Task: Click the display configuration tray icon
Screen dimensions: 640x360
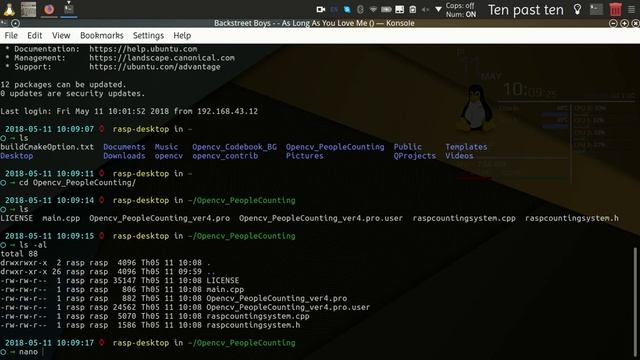Action: coord(400,9)
